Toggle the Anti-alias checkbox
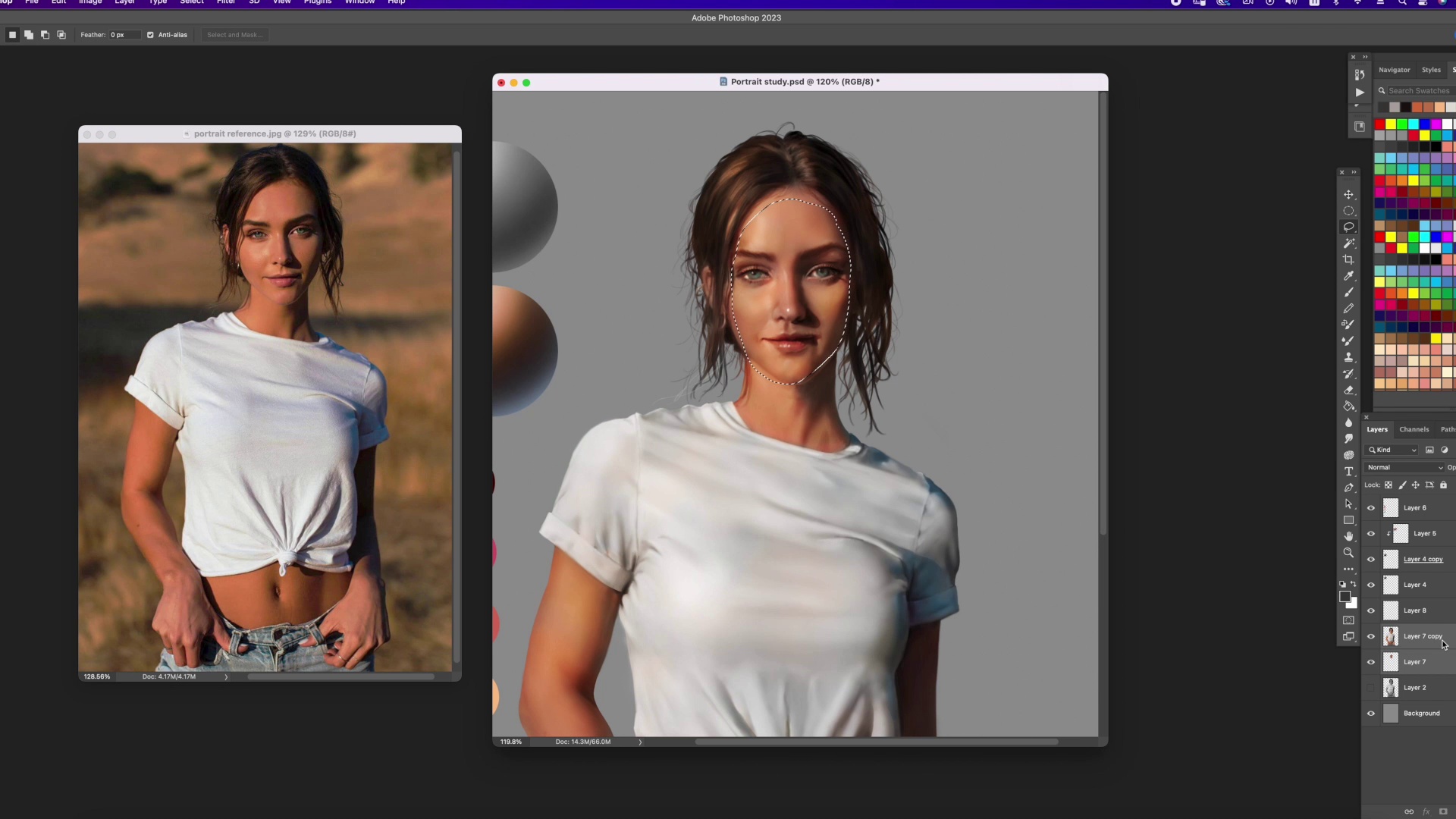This screenshot has width=1456, height=819. tap(150, 35)
